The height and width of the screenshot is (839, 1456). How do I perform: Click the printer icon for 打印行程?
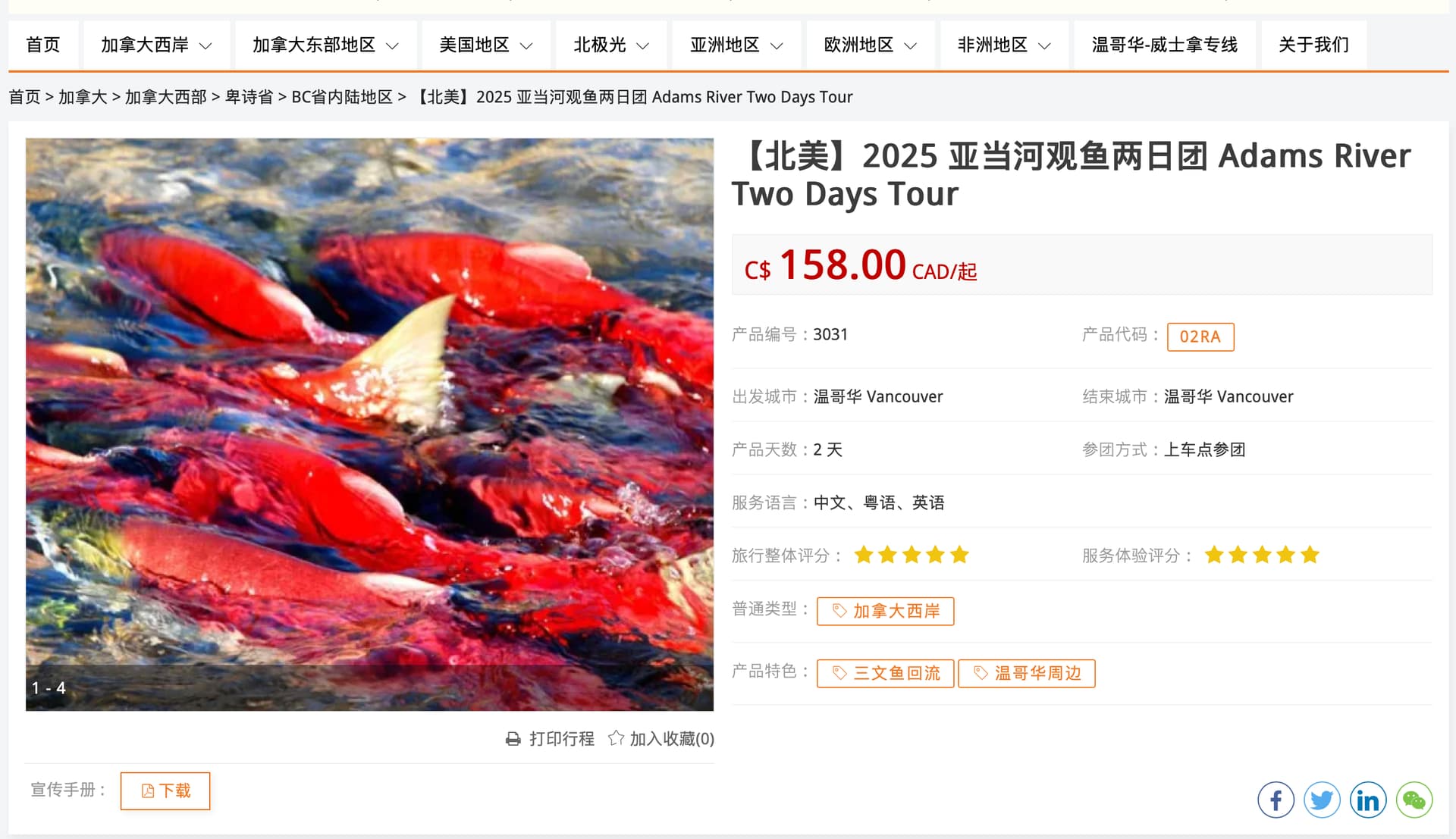click(513, 739)
